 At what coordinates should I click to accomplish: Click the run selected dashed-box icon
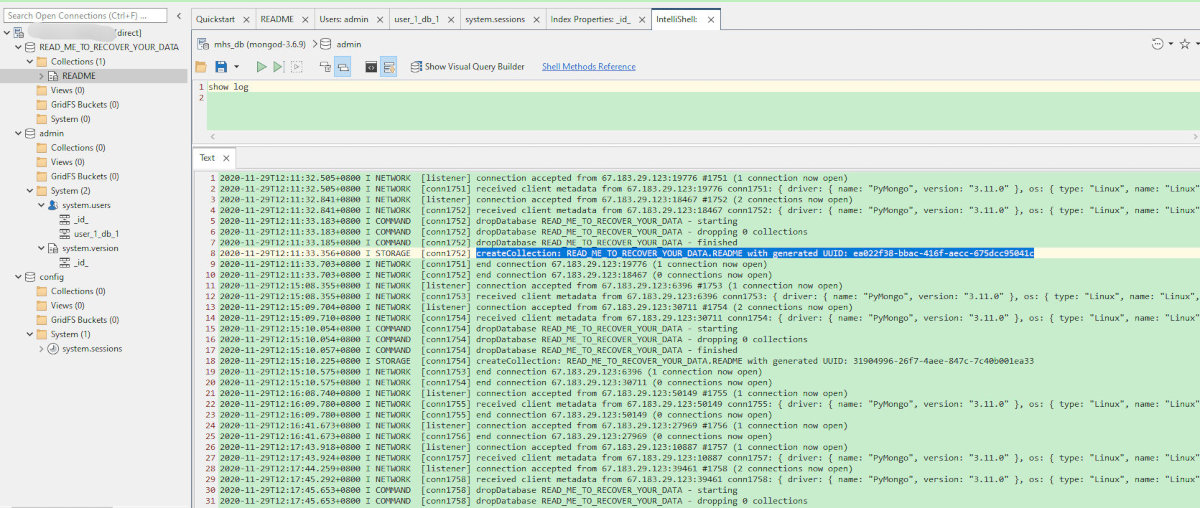coord(296,67)
